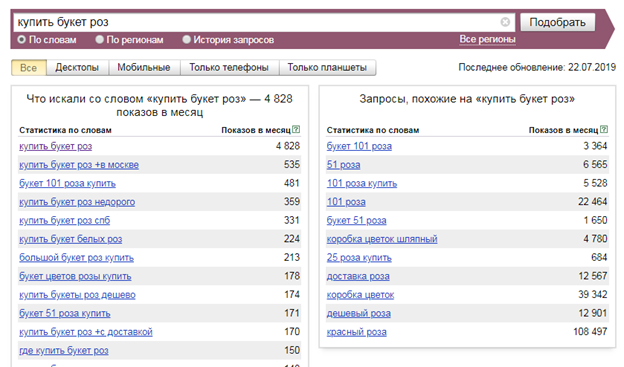Switch to the 'Мобильные' tab
The image size is (624, 367).
coord(144,68)
